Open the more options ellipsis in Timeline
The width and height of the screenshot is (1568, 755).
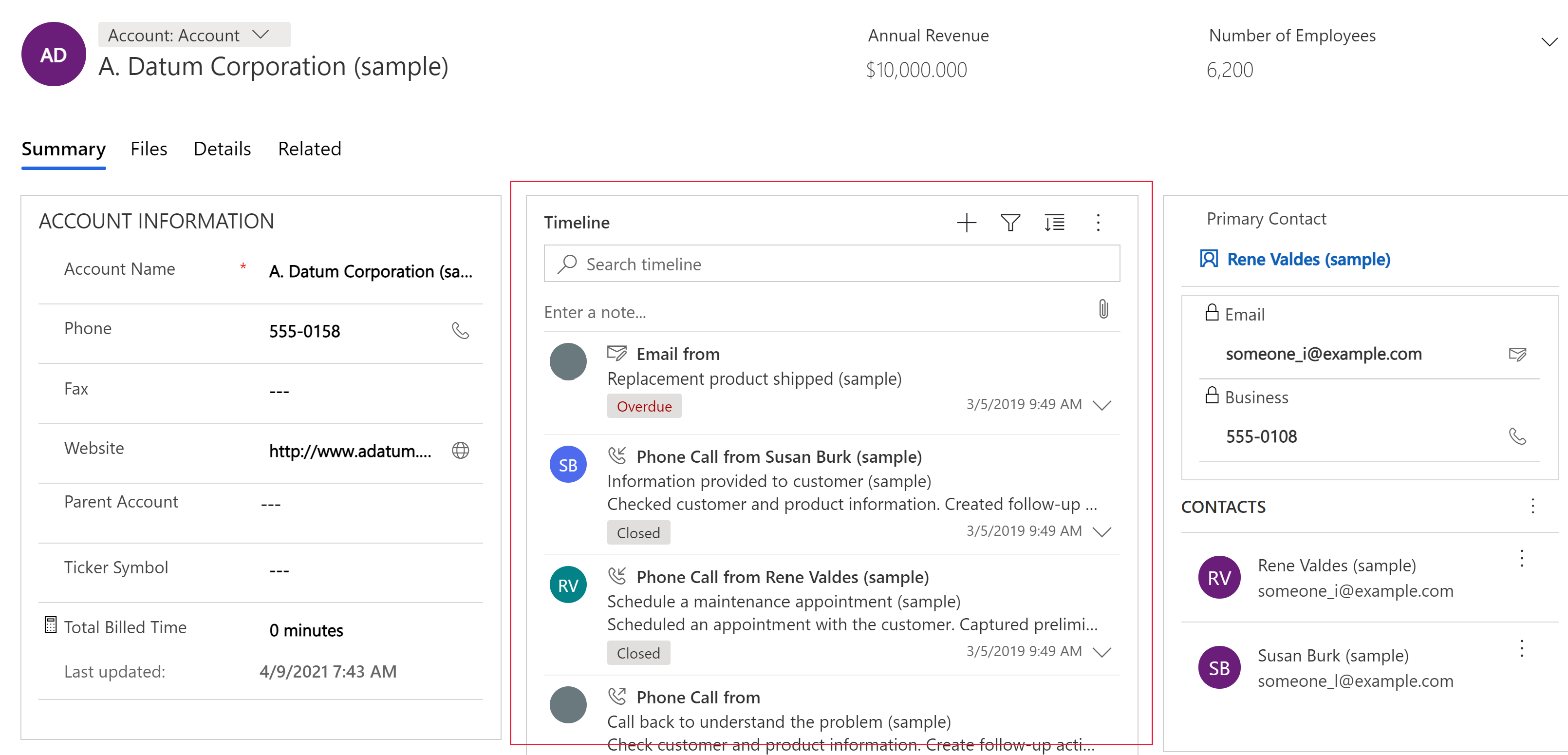point(1098,222)
